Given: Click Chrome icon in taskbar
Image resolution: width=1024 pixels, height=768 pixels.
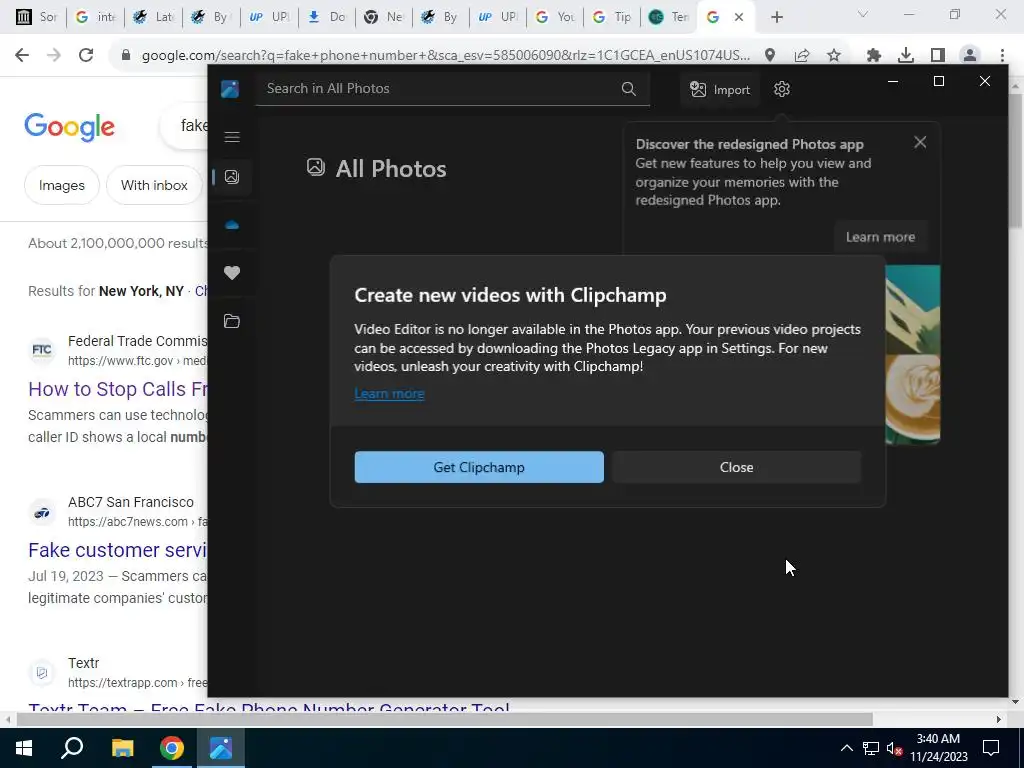Looking at the screenshot, I should pyautogui.click(x=172, y=748).
